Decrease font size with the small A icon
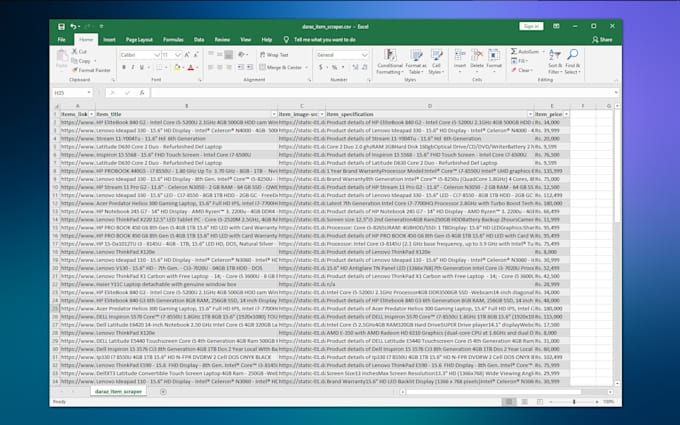The height and width of the screenshot is (425, 680). pyautogui.click(x=196, y=55)
